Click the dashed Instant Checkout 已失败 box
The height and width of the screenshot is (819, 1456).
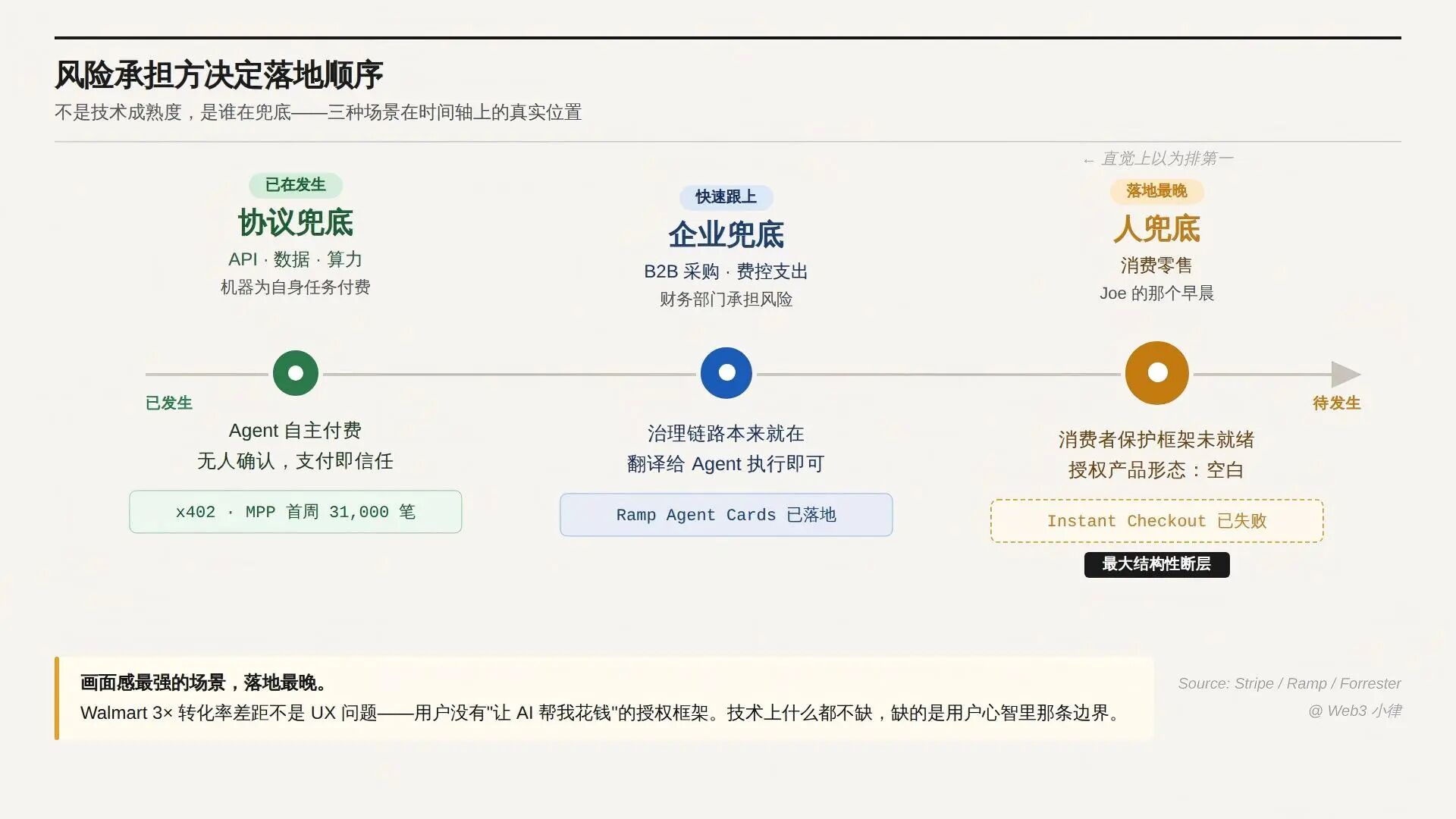click(x=1156, y=521)
